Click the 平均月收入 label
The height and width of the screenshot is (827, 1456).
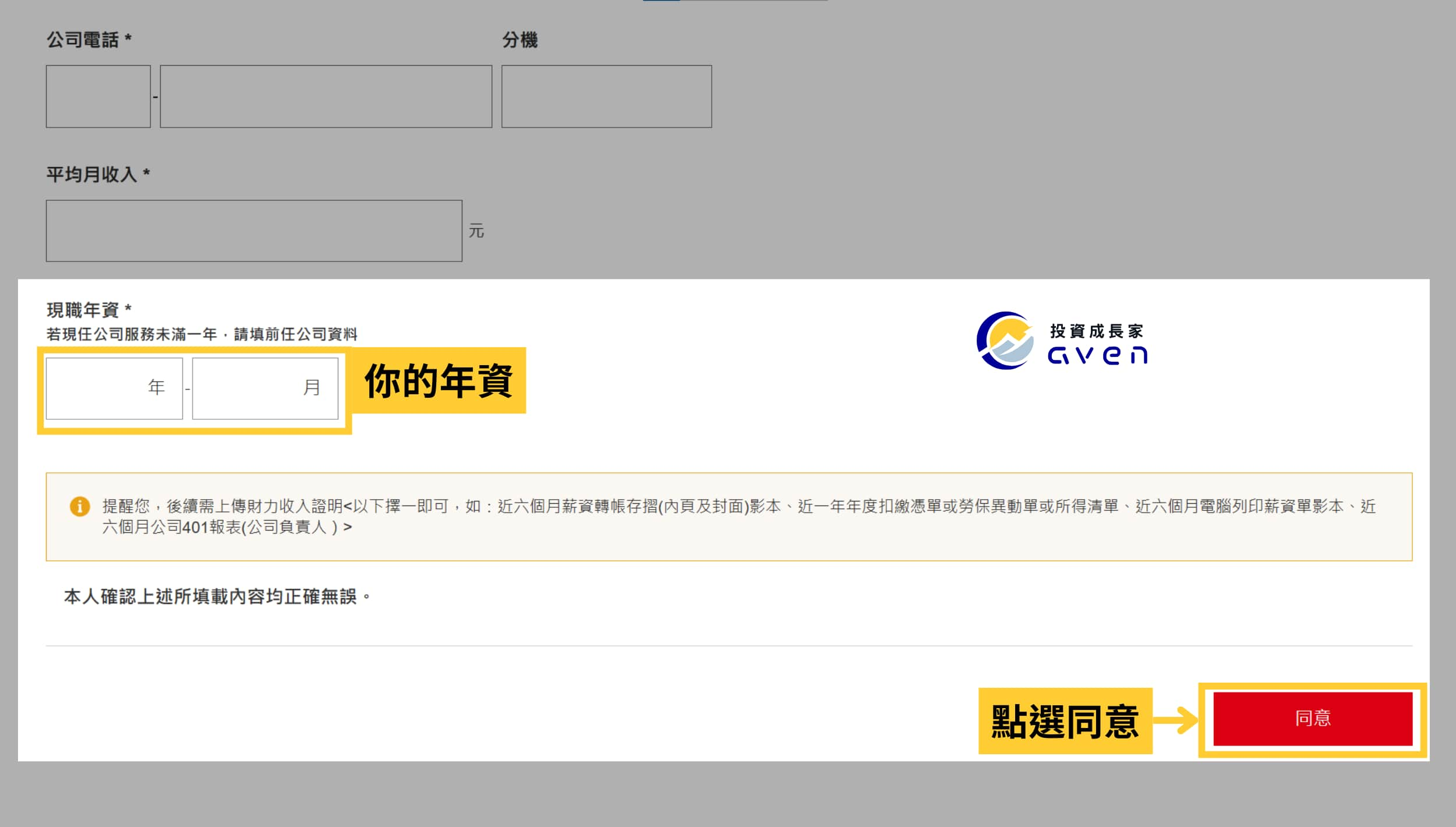tap(98, 174)
